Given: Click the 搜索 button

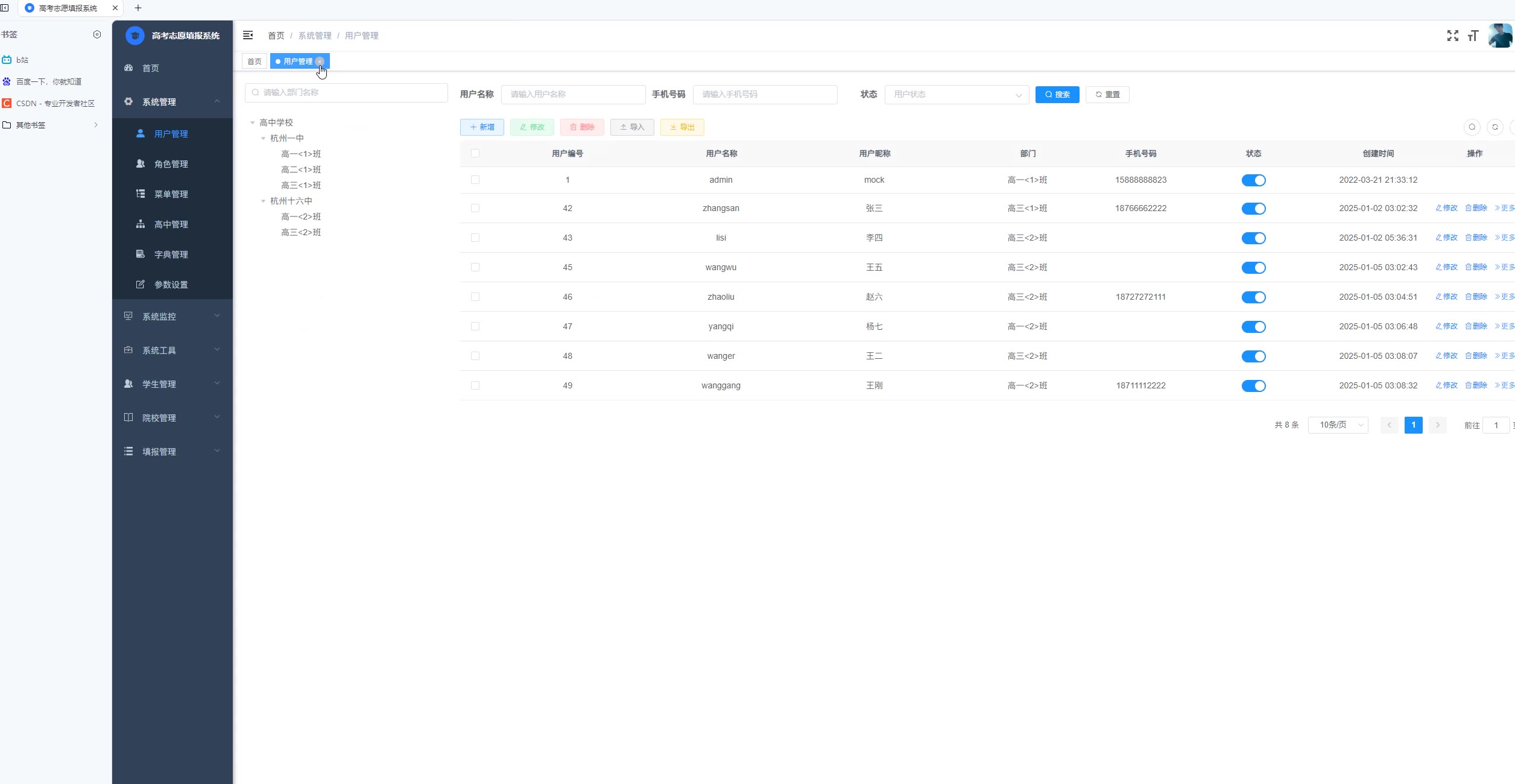Looking at the screenshot, I should click(1057, 95).
